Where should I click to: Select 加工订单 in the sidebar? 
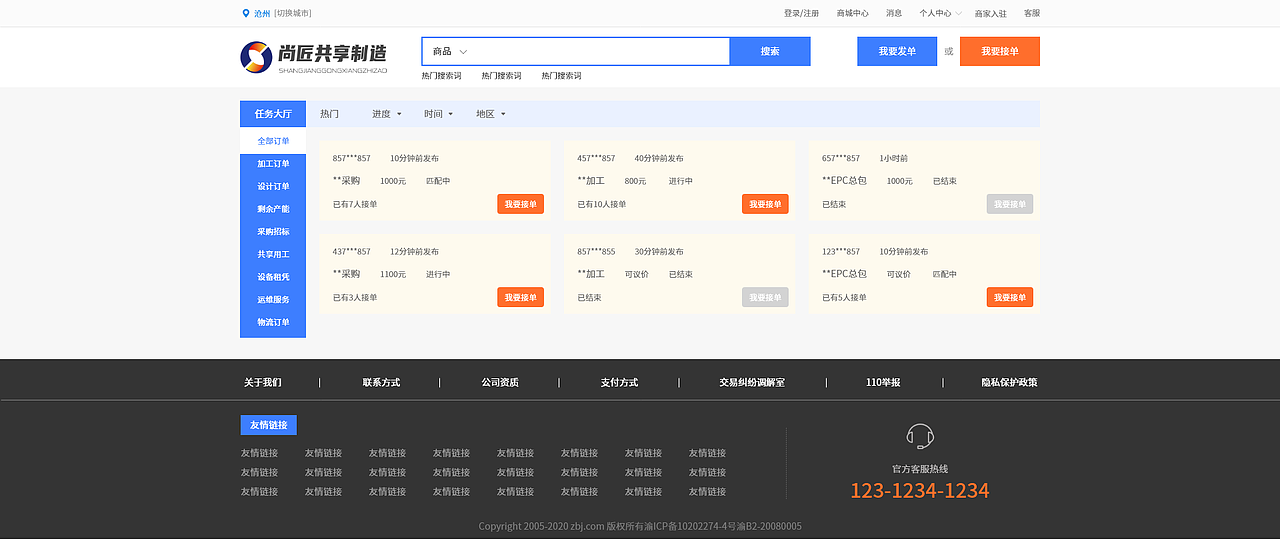click(x=273, y=164)
